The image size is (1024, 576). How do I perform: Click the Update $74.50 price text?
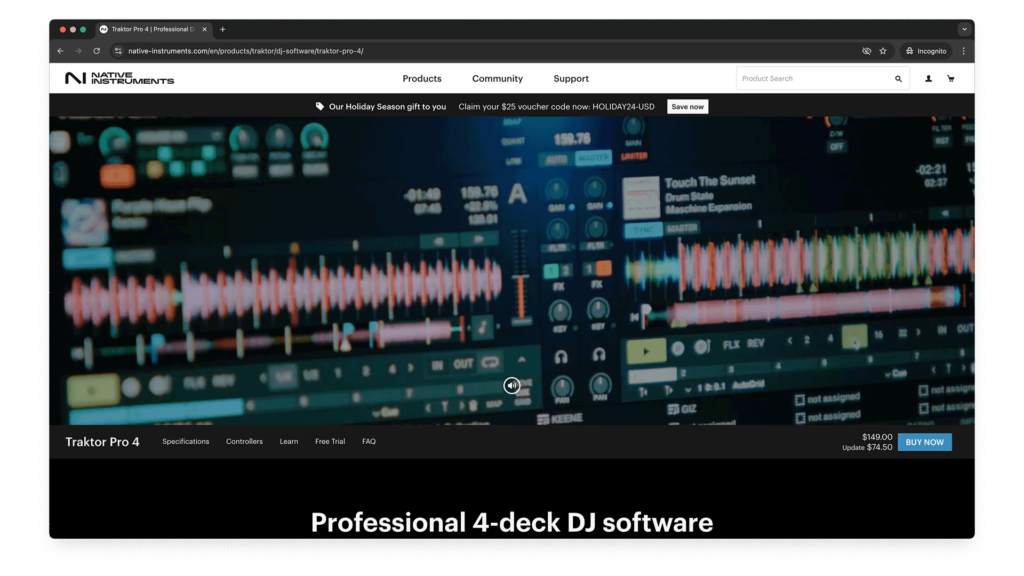click(x=867, y=447)
